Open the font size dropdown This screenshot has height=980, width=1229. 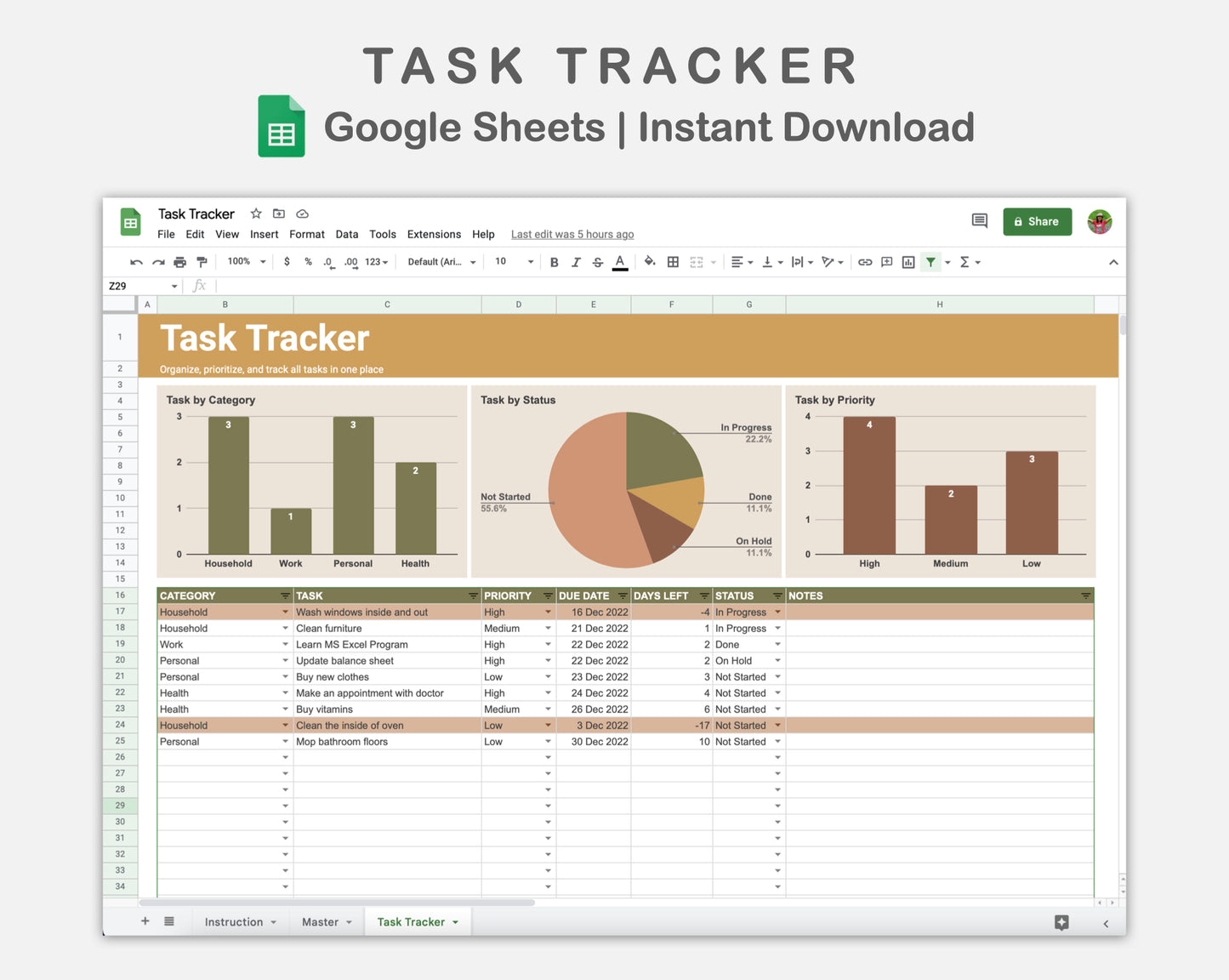509,262
